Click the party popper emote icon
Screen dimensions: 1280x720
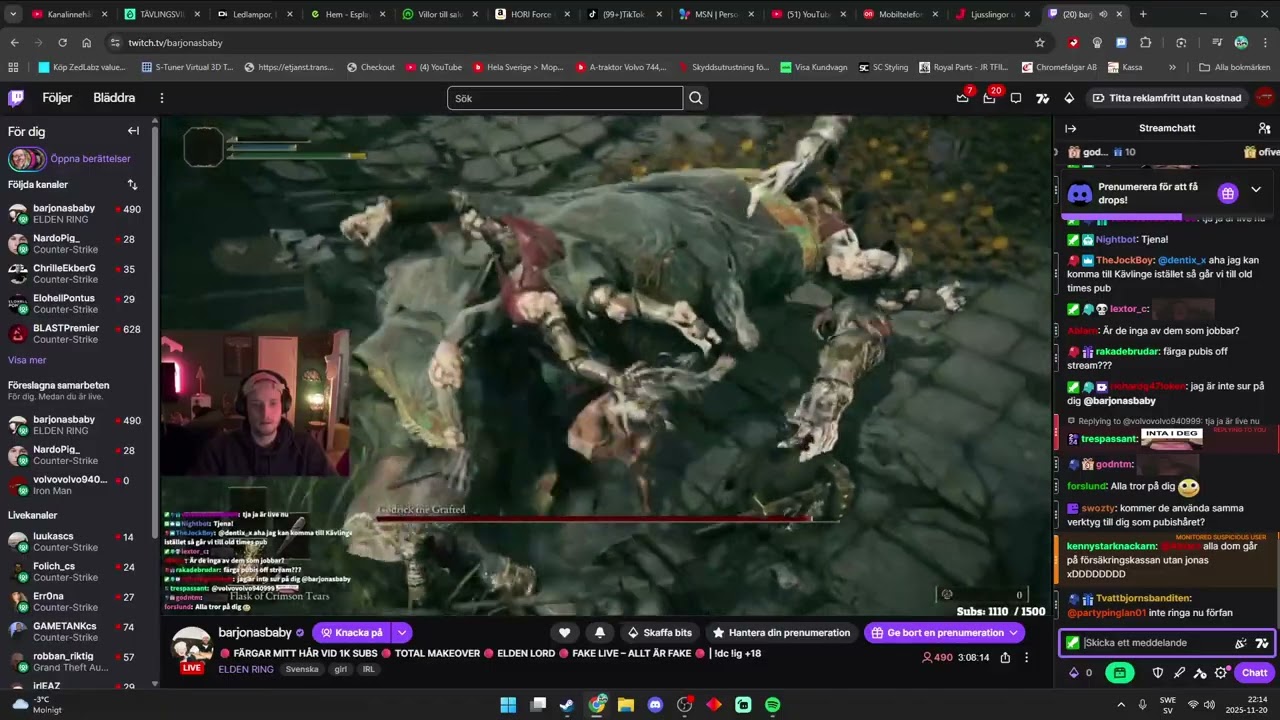(x=1241, y=643)
